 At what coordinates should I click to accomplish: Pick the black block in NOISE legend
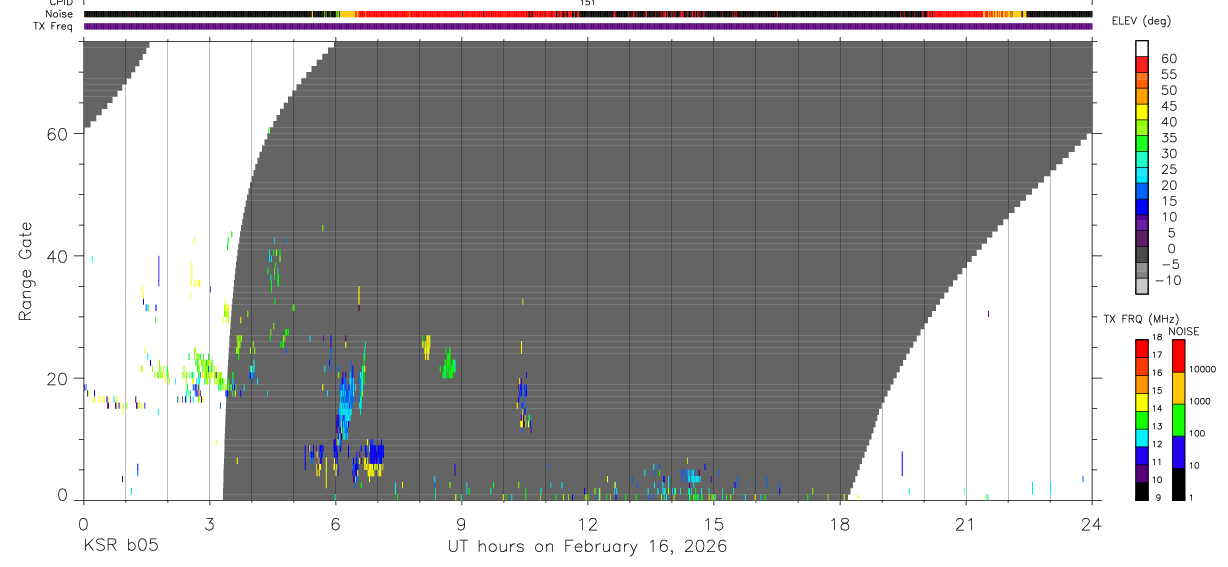pyautogui.click(x=1179, y=483)
